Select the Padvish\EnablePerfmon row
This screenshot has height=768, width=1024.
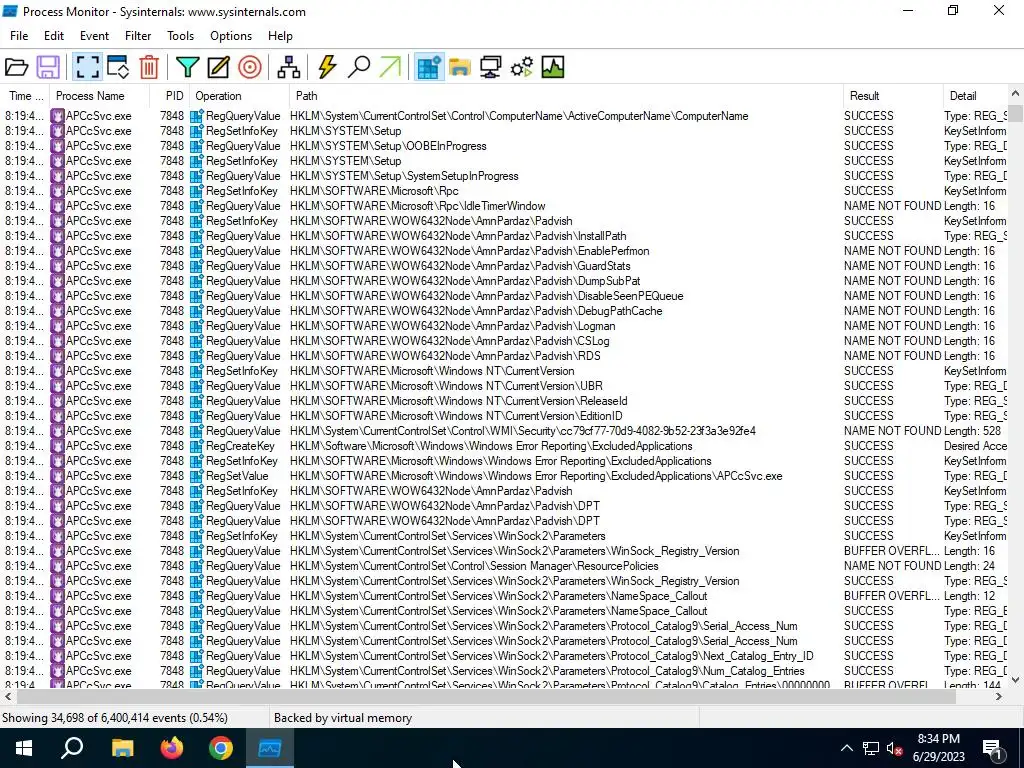(470, 251)
